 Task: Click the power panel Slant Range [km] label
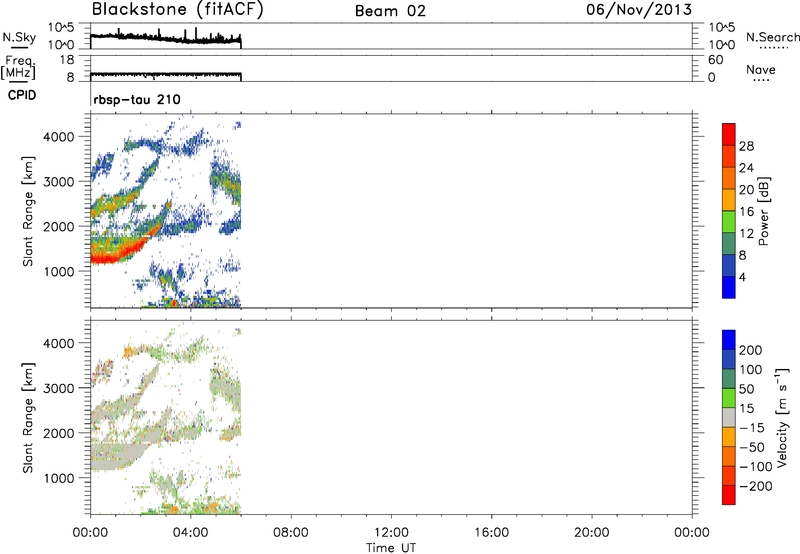coord(28,211)
